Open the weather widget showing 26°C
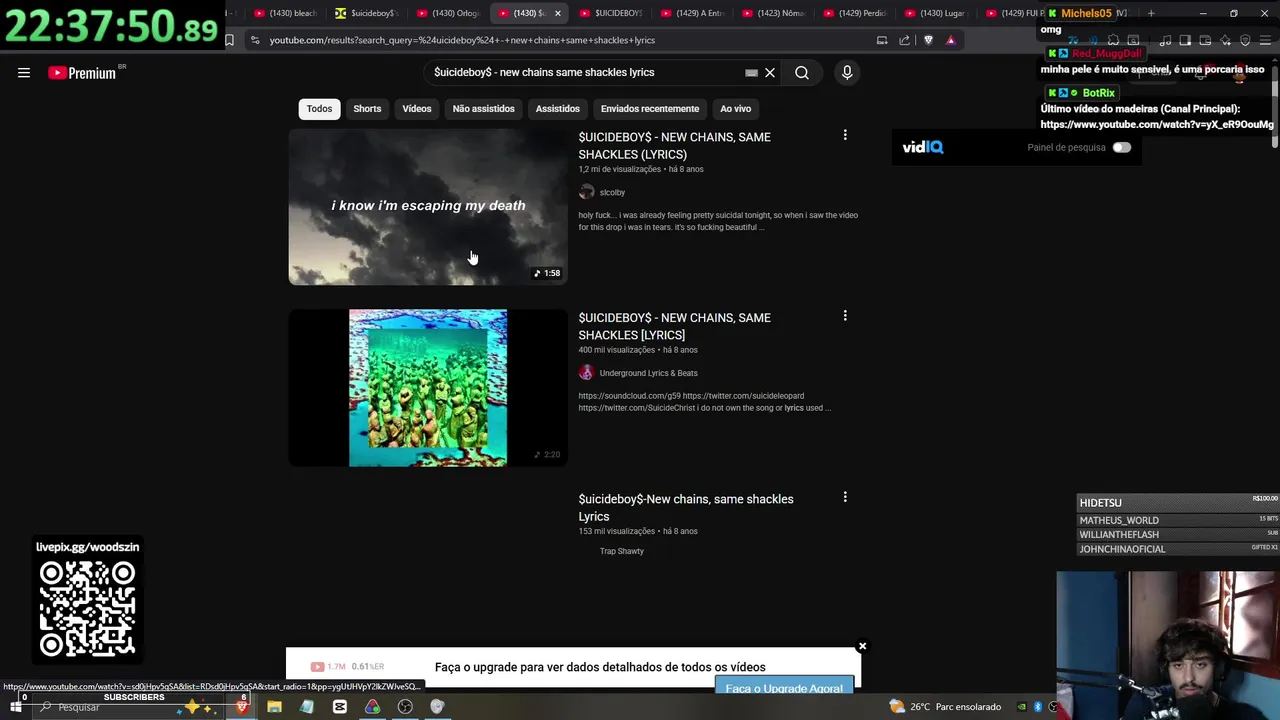The width and height of the screenshot is (1280, 720). 944,707
